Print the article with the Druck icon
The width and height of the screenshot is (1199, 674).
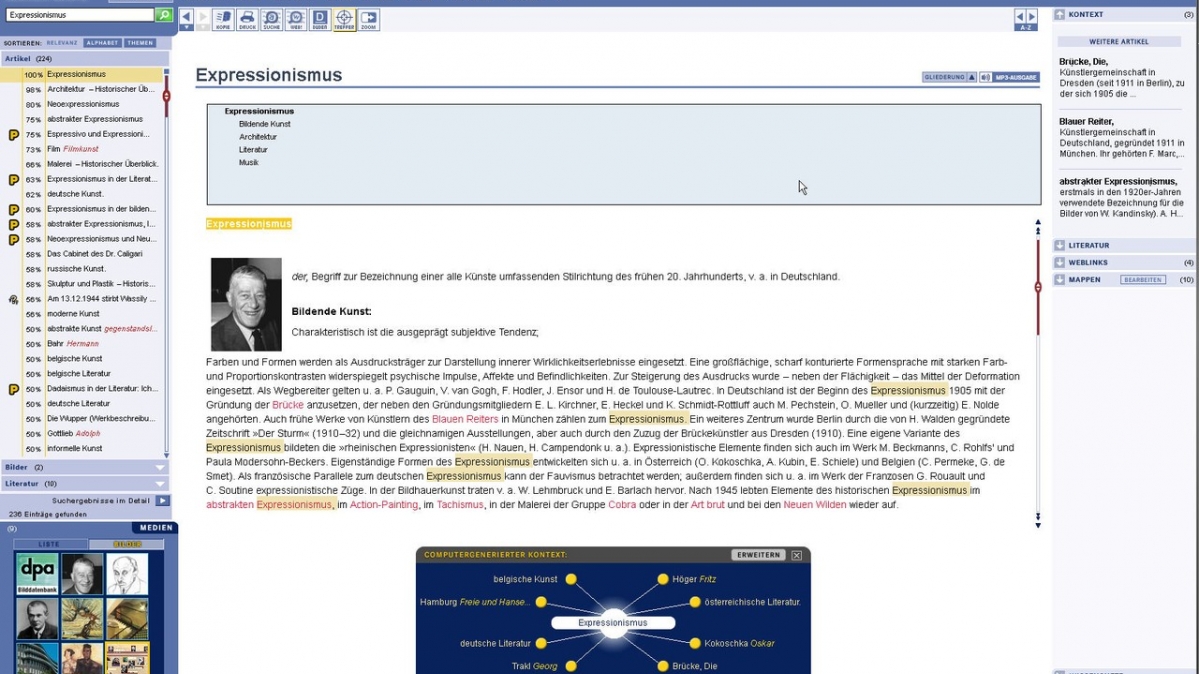click(x=246, y=19)
